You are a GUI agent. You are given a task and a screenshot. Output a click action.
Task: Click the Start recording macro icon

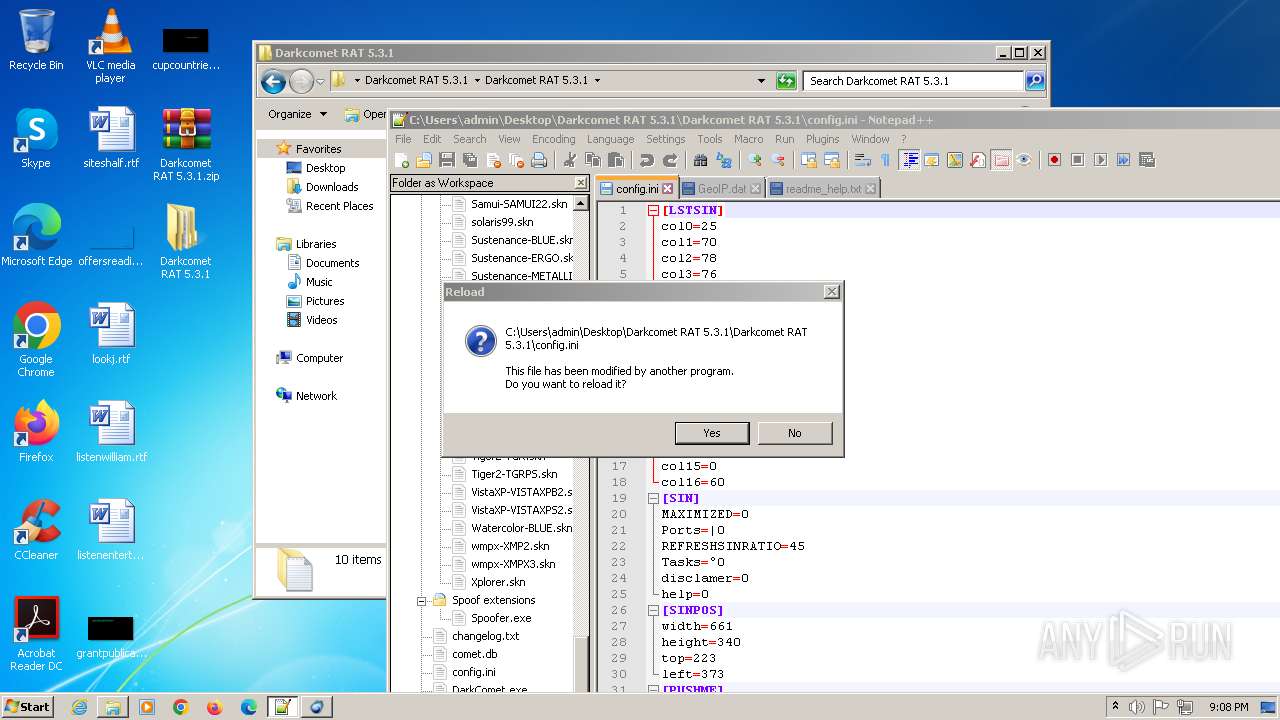coord(1054,160)
